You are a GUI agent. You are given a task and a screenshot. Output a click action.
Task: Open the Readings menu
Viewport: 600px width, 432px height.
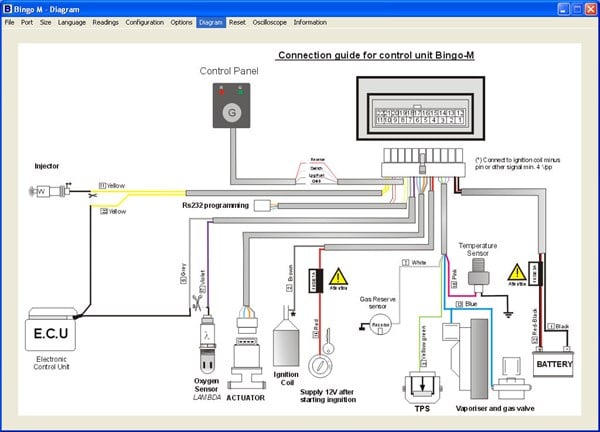click(x=105, y=21)
